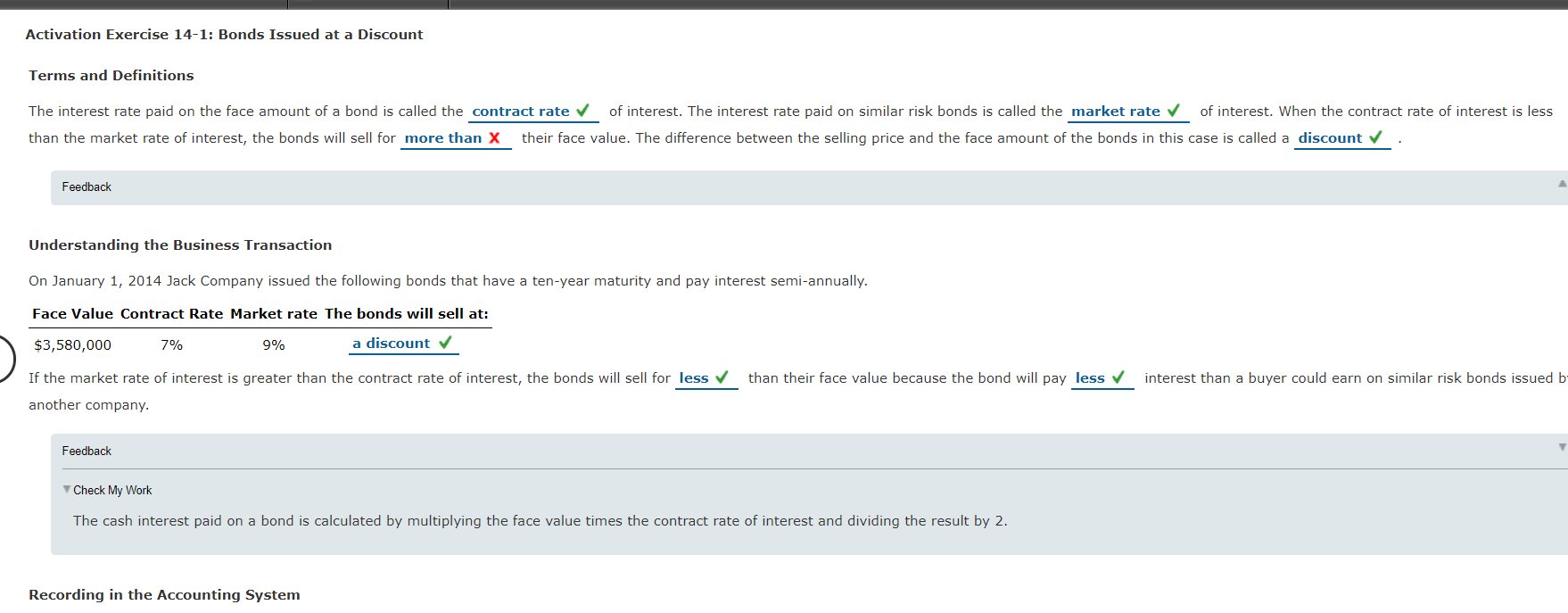The height and width of the screenshot is (613, 1568).
Task: Open the first 'less' dropdown after 'sell for'
Action: 706,378
